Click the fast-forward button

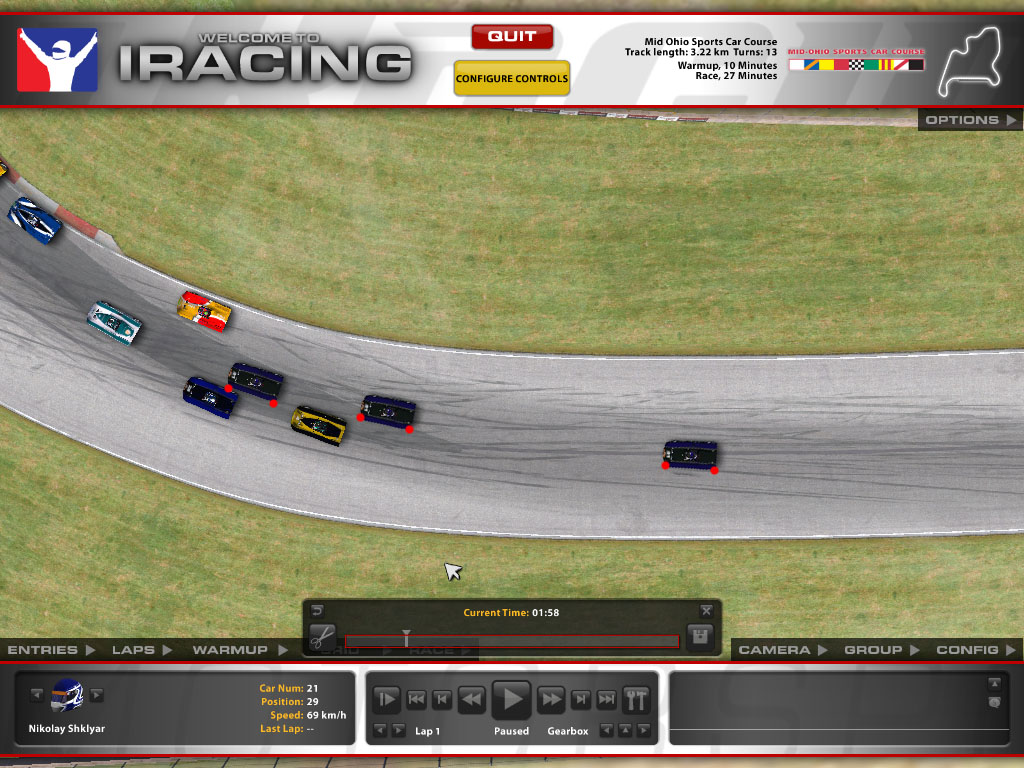pos(551,699)
